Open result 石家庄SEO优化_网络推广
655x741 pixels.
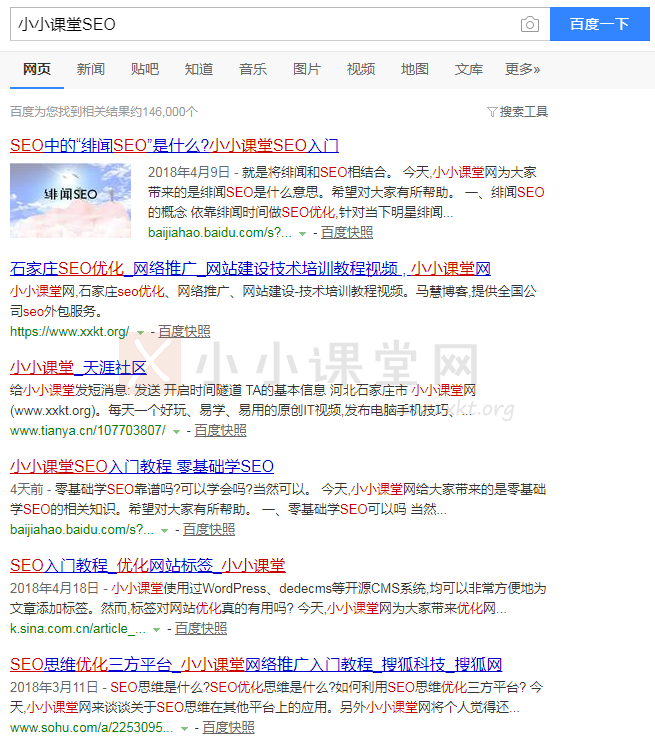pos(250,269)
